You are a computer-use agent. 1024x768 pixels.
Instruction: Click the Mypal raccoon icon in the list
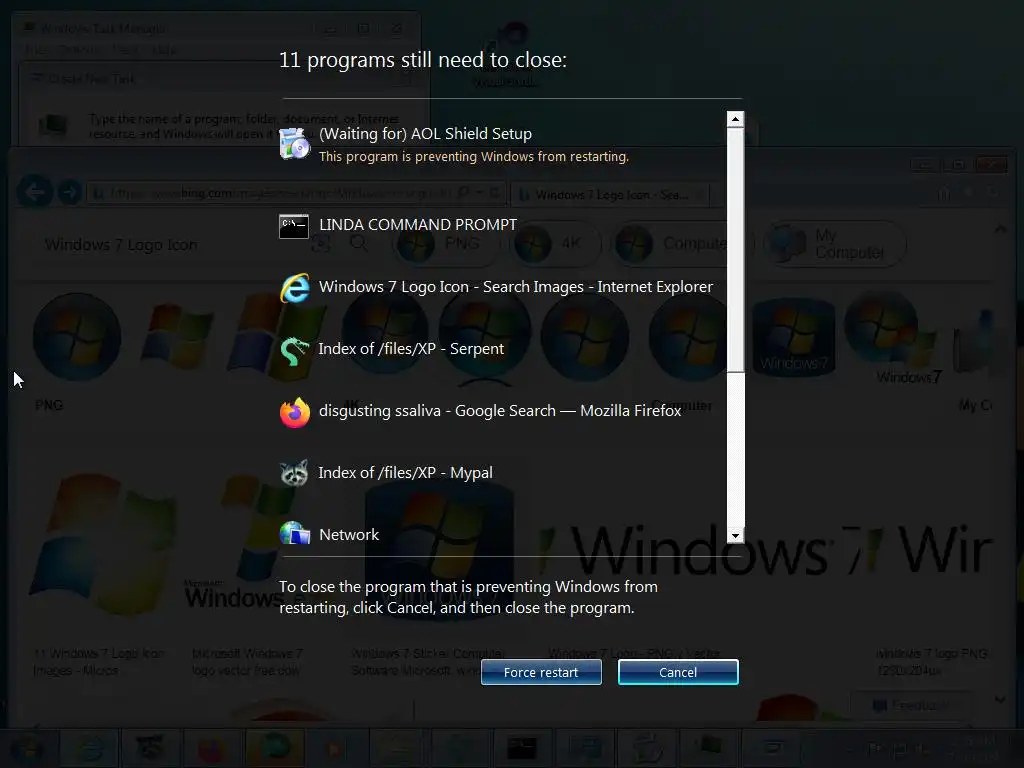click(x=295, y=473)
